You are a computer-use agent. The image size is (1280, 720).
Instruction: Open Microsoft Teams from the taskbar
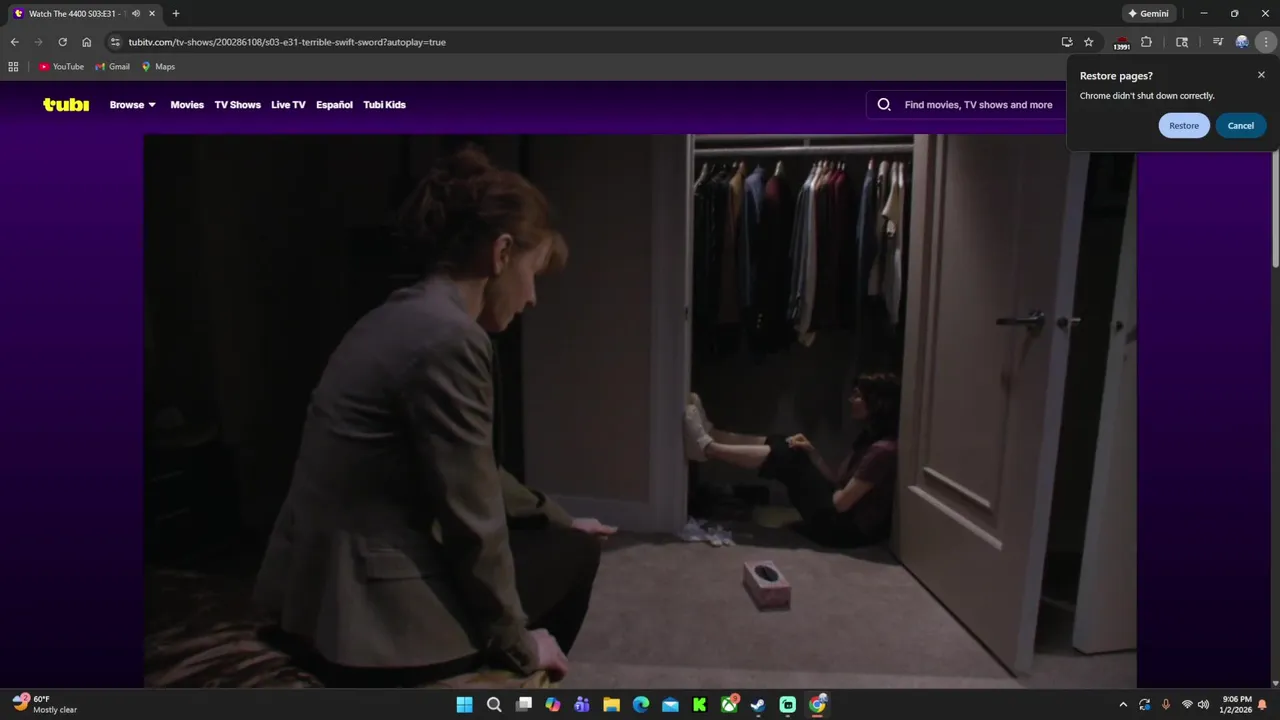click(582, 704)
